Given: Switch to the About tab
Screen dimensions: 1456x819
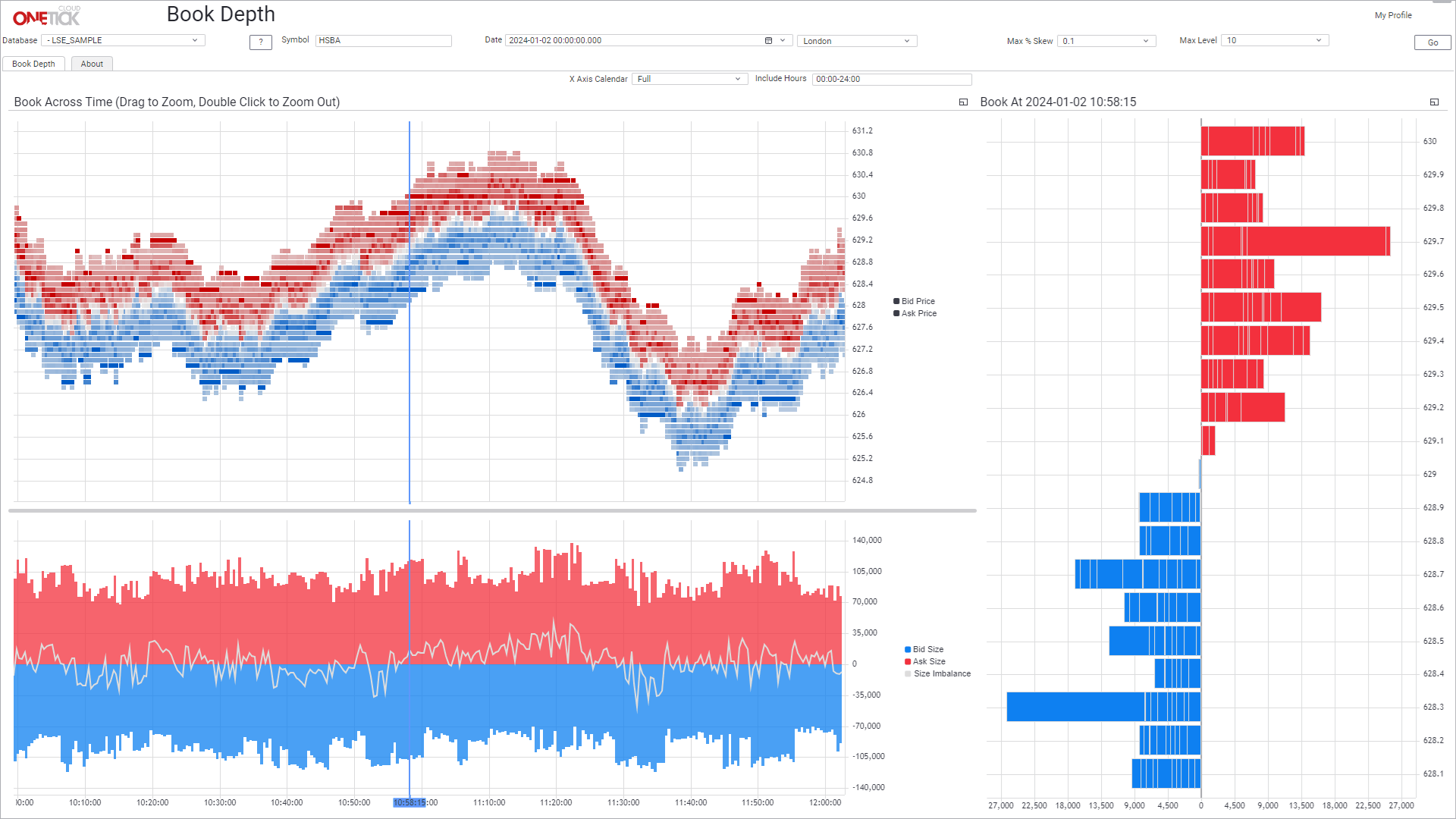Looking at the screenshot, I should [92, 64].
